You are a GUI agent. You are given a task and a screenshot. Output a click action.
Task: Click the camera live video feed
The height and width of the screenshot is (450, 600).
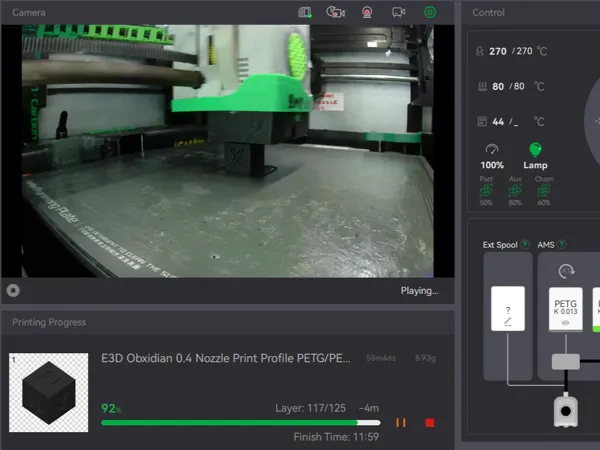(x=228, y=151)
